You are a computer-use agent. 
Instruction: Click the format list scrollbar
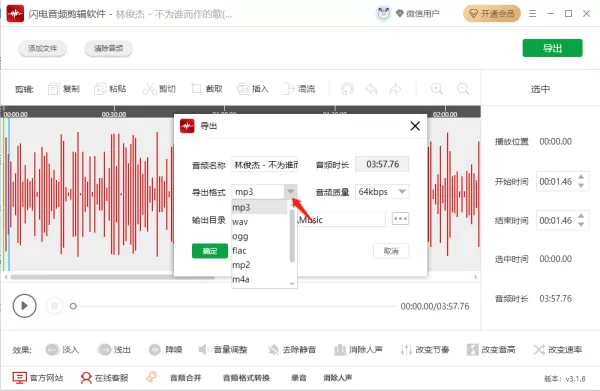(292, 237)
